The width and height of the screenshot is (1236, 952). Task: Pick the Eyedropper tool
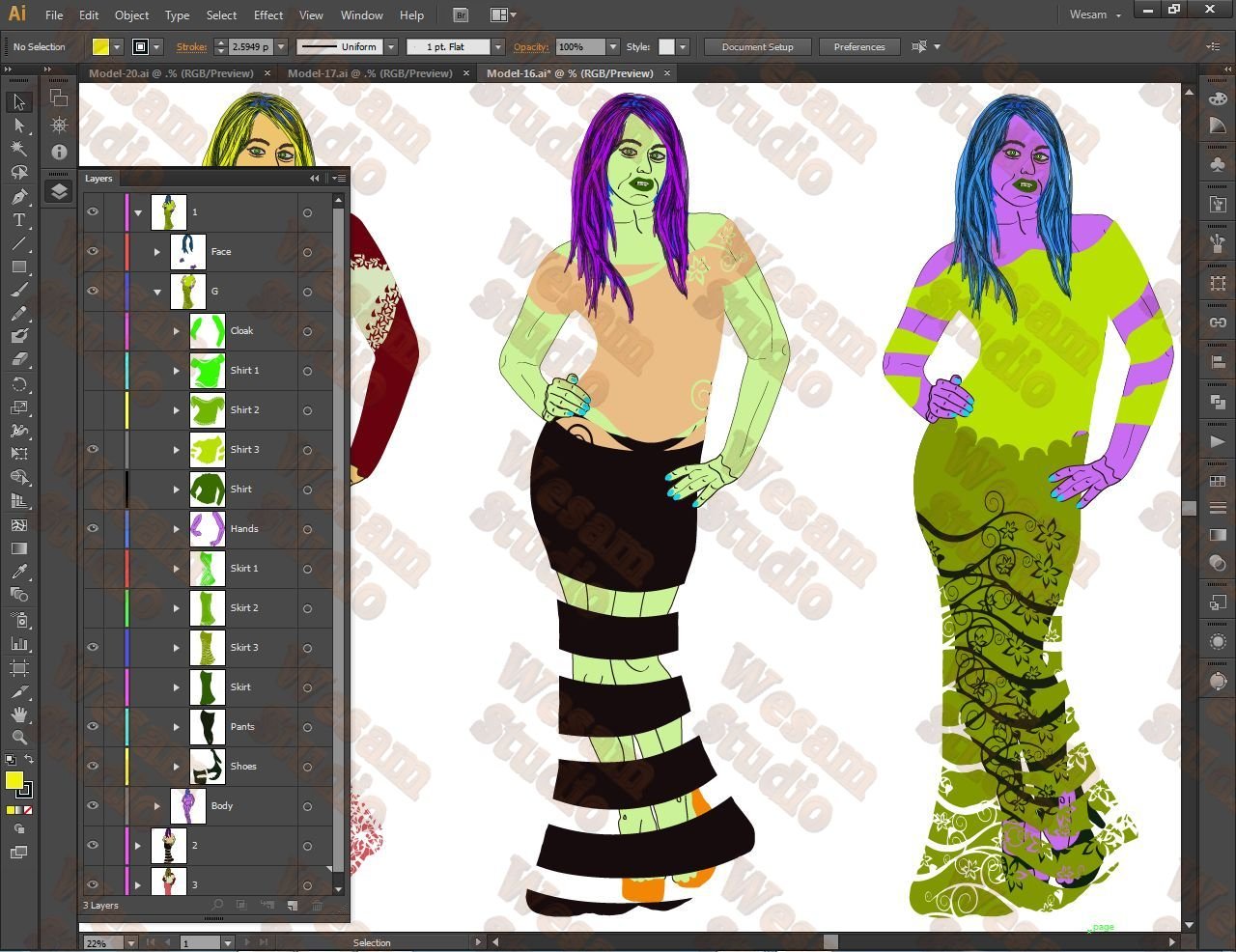click(19, 572)
